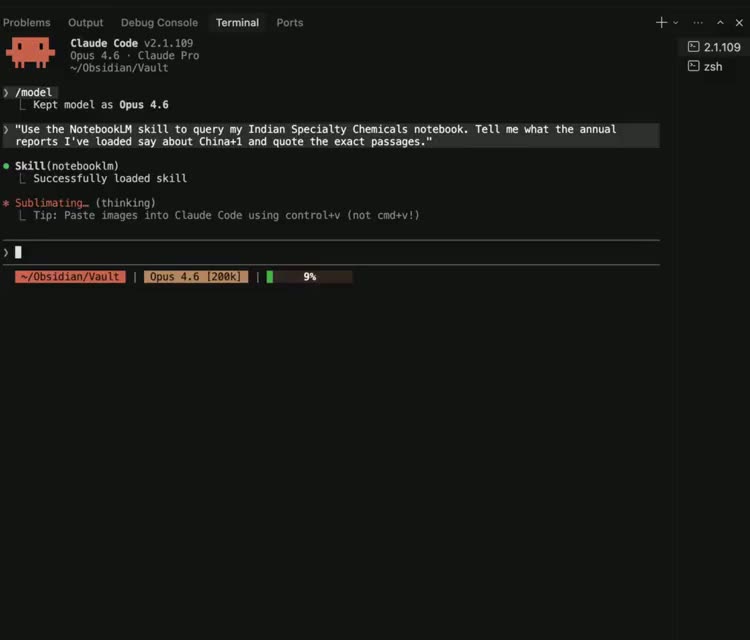
Task: Open the Output tab
Action: pos(85,22)
